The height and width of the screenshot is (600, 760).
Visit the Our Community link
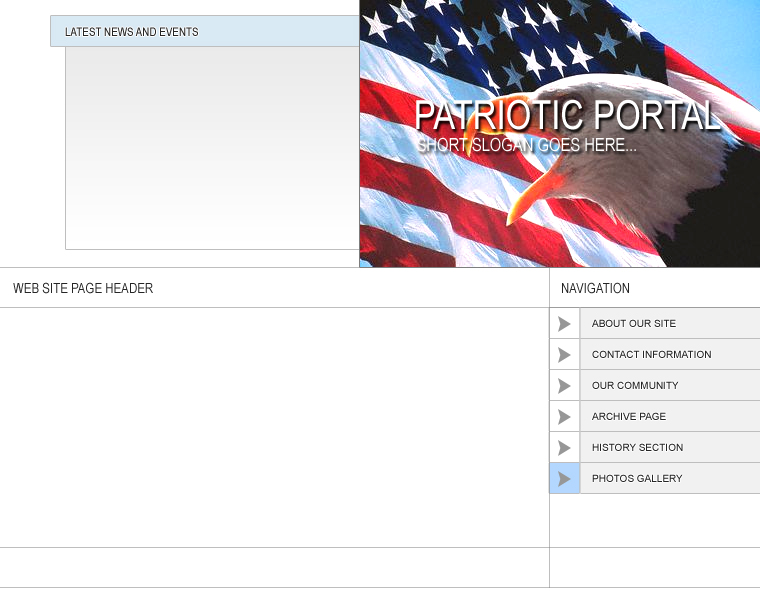point(635,386)
